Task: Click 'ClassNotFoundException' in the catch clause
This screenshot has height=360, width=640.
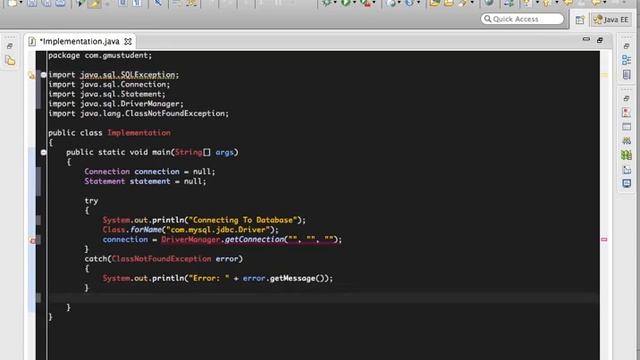Action: [x=161, y=259]
